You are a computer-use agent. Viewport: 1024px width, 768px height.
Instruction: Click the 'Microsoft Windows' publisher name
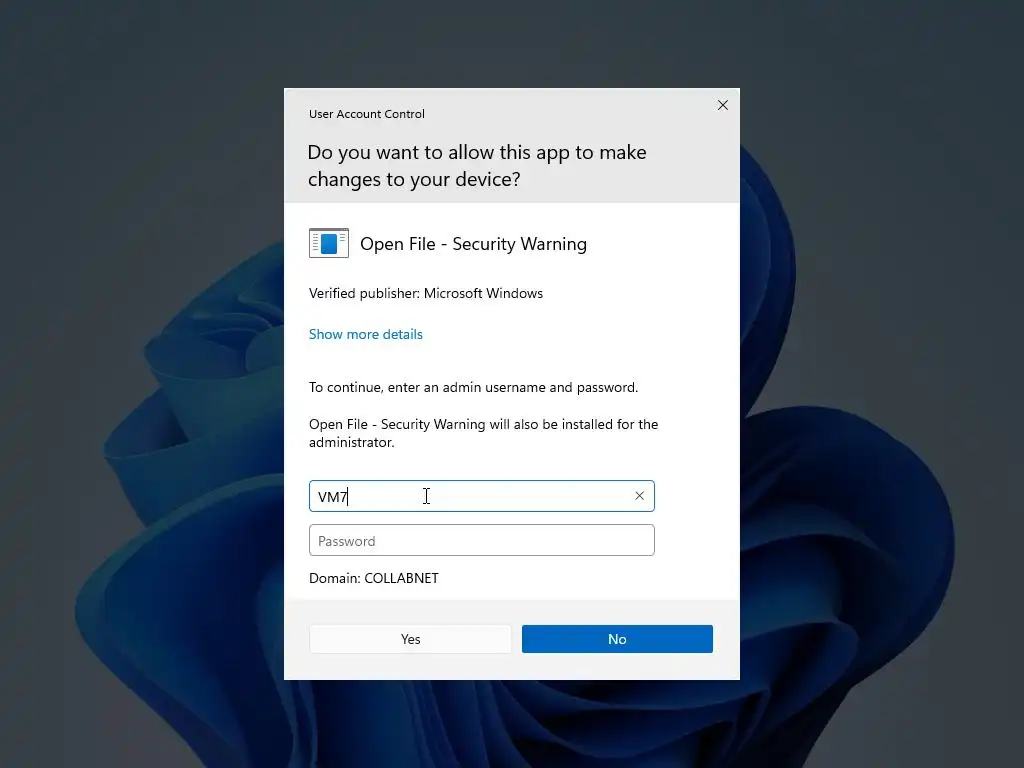point(483,293)
